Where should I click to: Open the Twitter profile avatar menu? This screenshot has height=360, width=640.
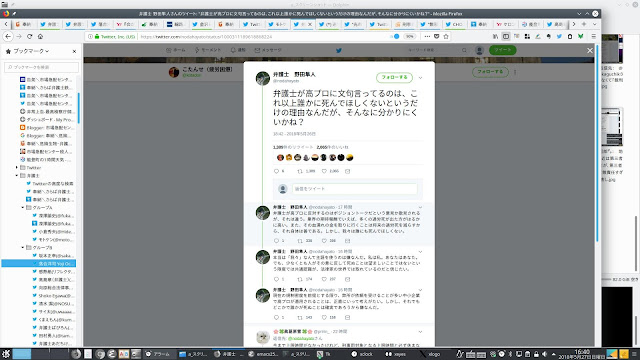(479, 50)
